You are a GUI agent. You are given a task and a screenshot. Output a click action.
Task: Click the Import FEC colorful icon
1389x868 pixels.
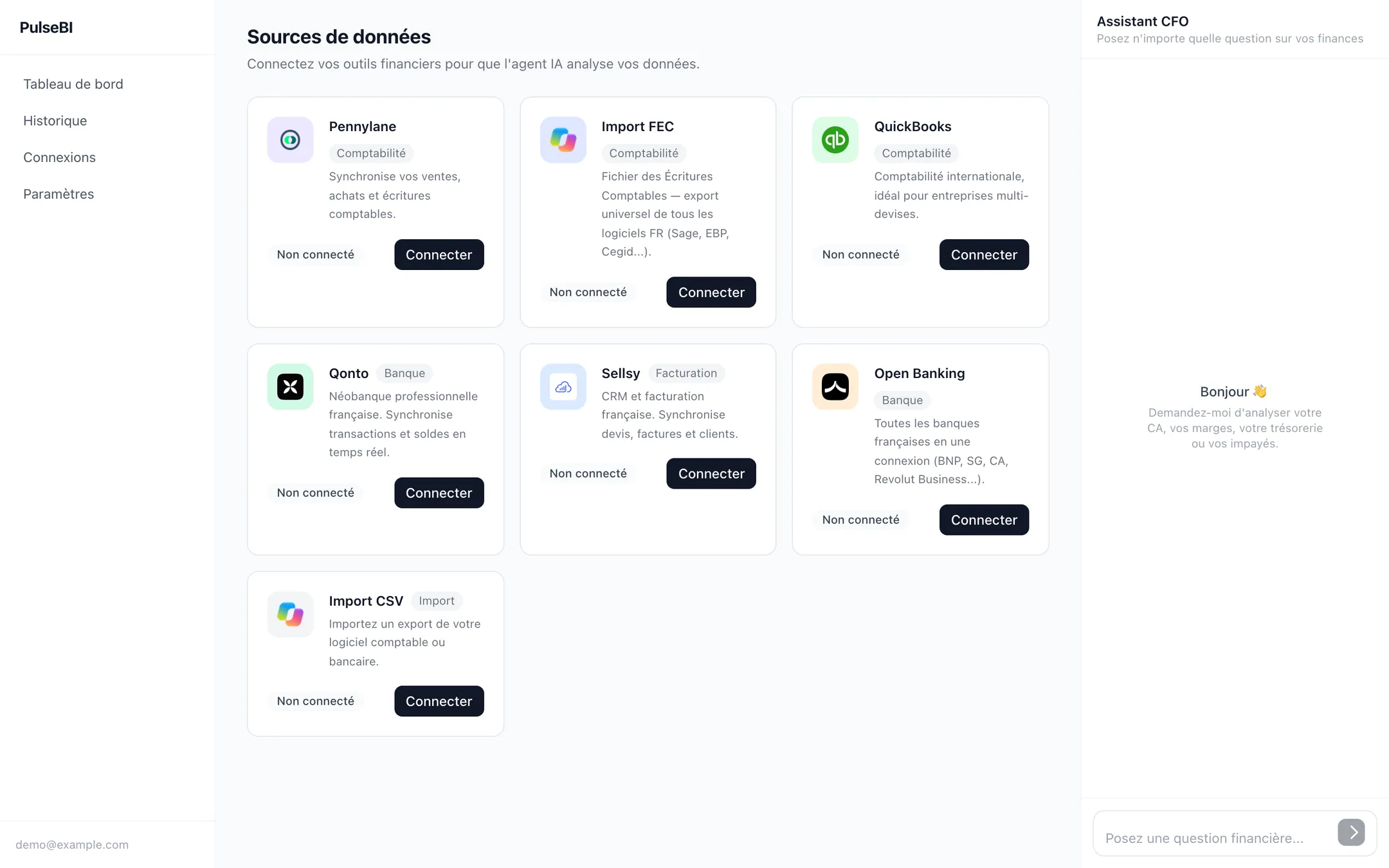(x=563, y=140)
